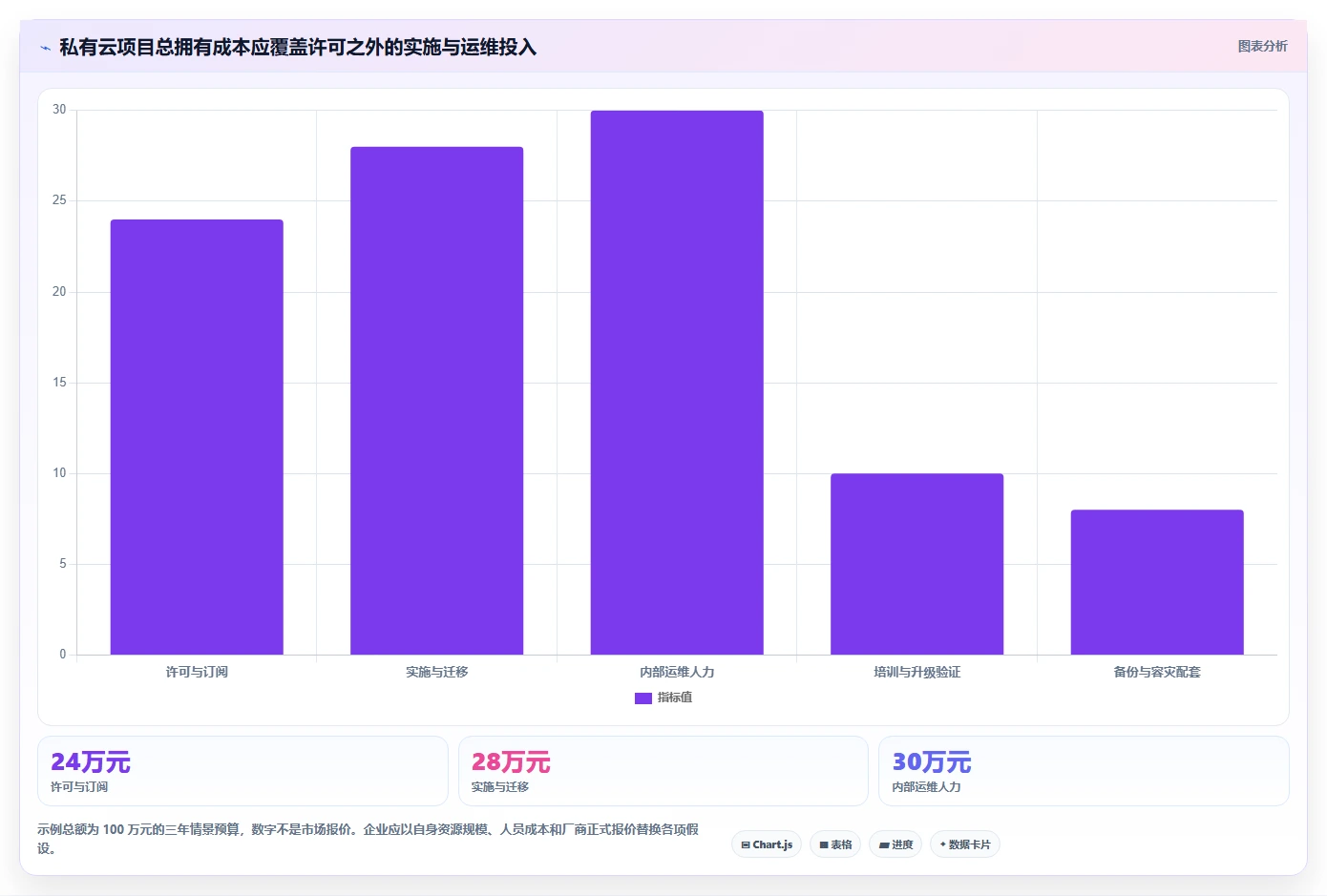The width and height of the screenshot is (1327, 896).
Task: Toggle the 指标值 legend color swatch
Action: pyautogui.click(x=642, y=698)
